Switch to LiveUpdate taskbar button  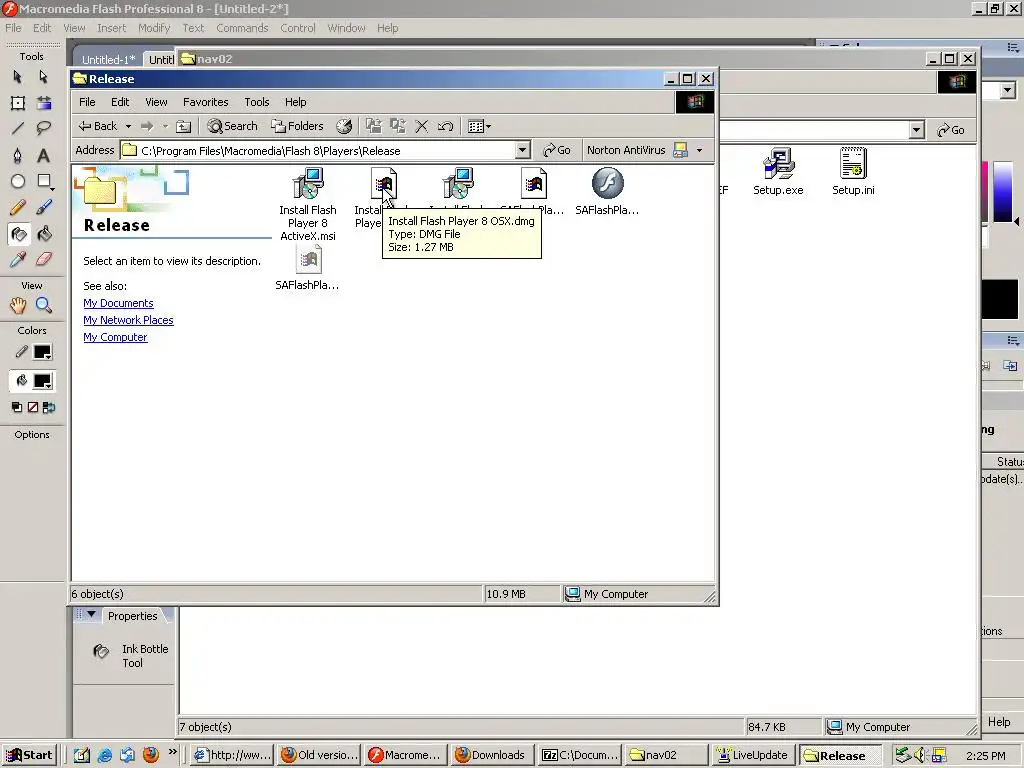tap(752, 755)
